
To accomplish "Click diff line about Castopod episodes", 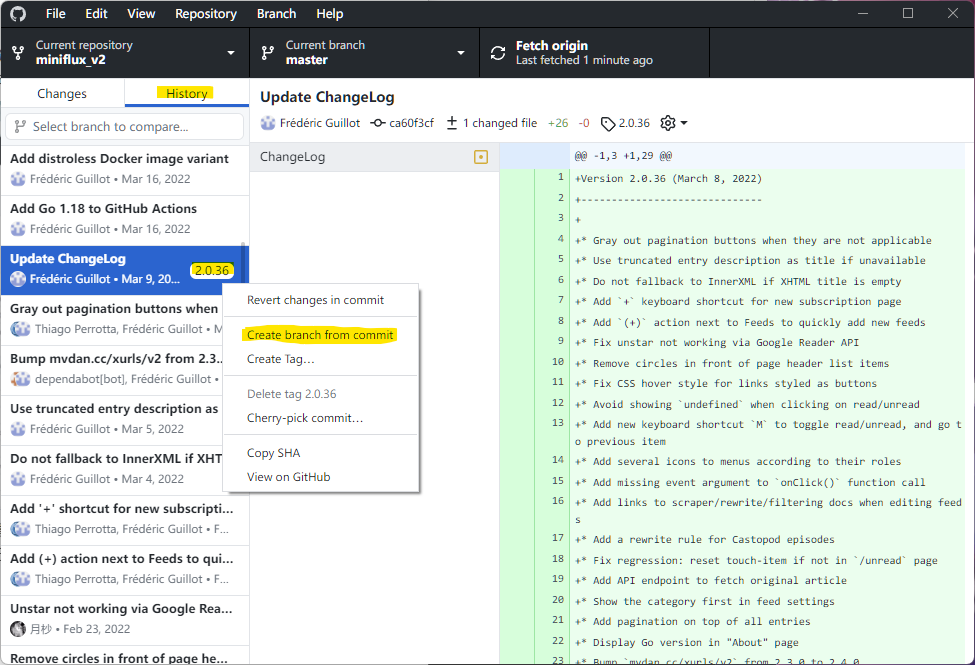I will 705,539.
